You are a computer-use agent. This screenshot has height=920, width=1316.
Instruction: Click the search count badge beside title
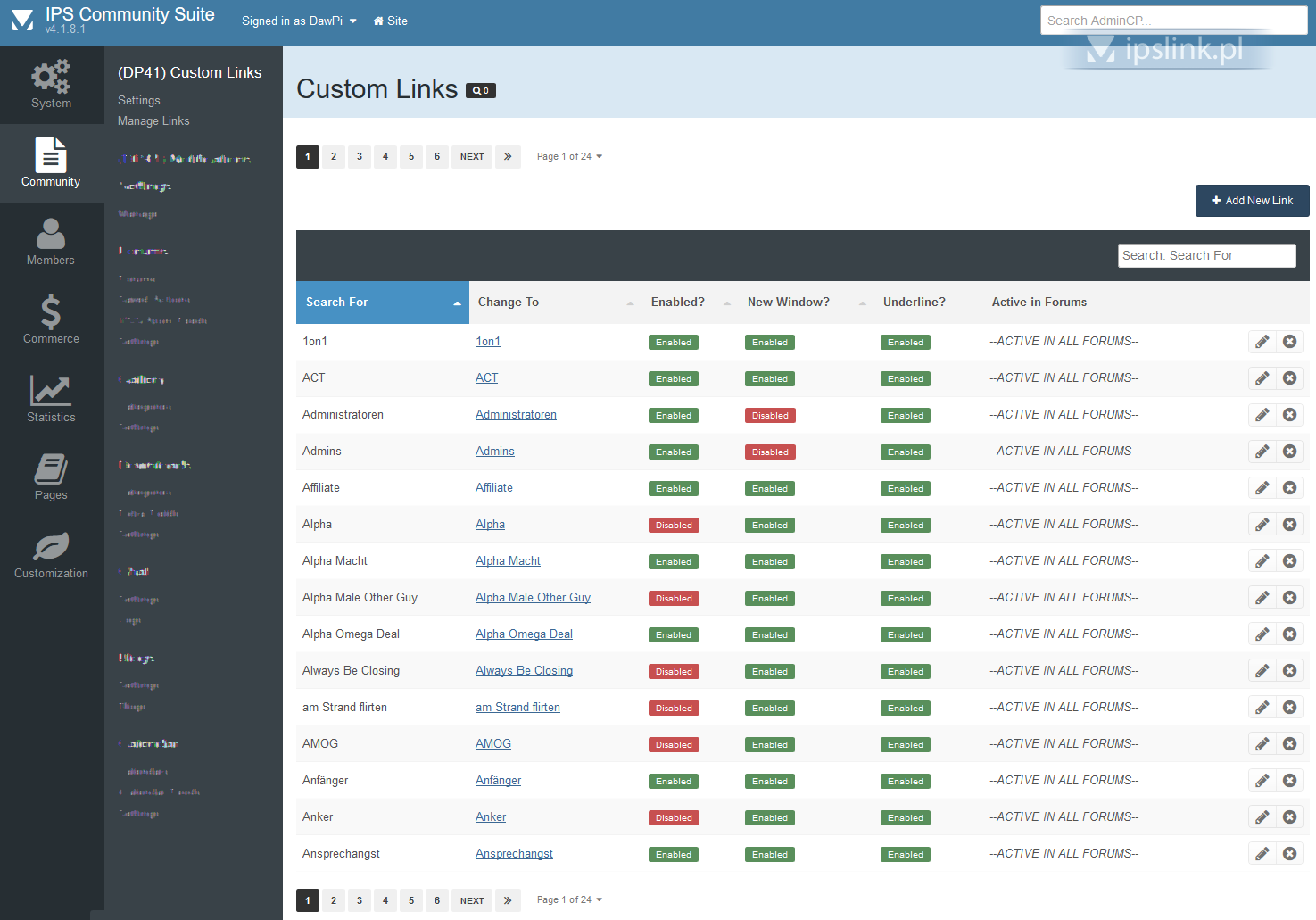point(481,90)
